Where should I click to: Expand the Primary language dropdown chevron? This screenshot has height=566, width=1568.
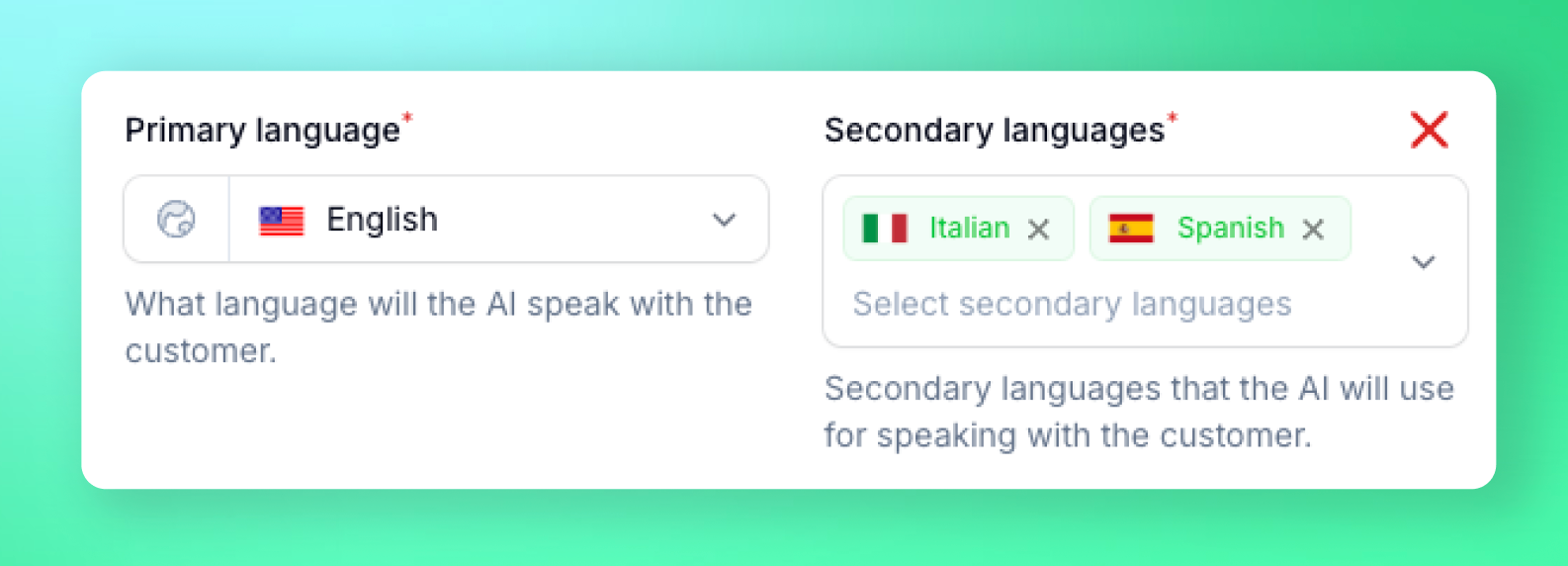point(725,220)
